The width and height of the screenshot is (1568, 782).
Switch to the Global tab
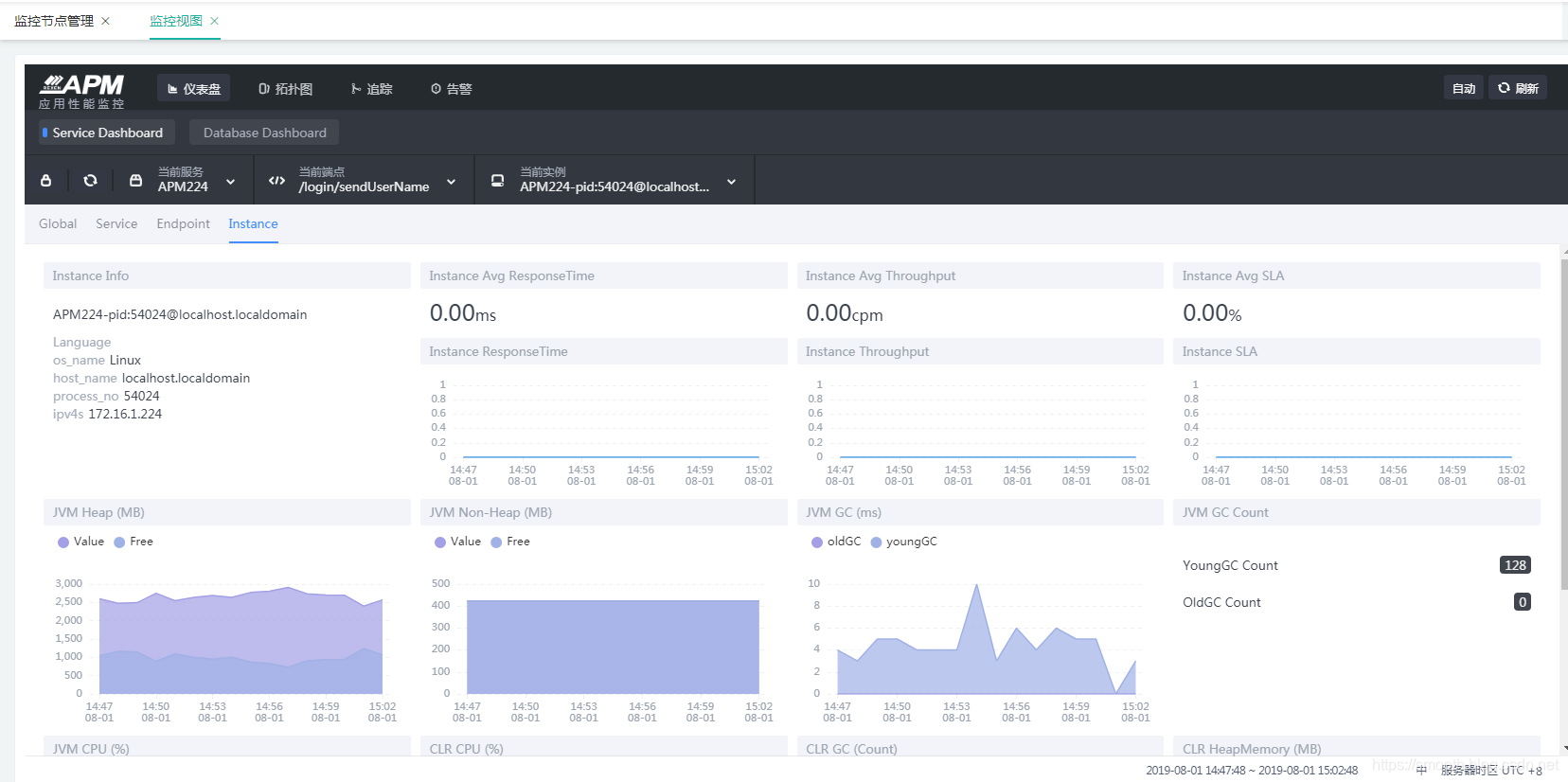(x=58, y=223)
